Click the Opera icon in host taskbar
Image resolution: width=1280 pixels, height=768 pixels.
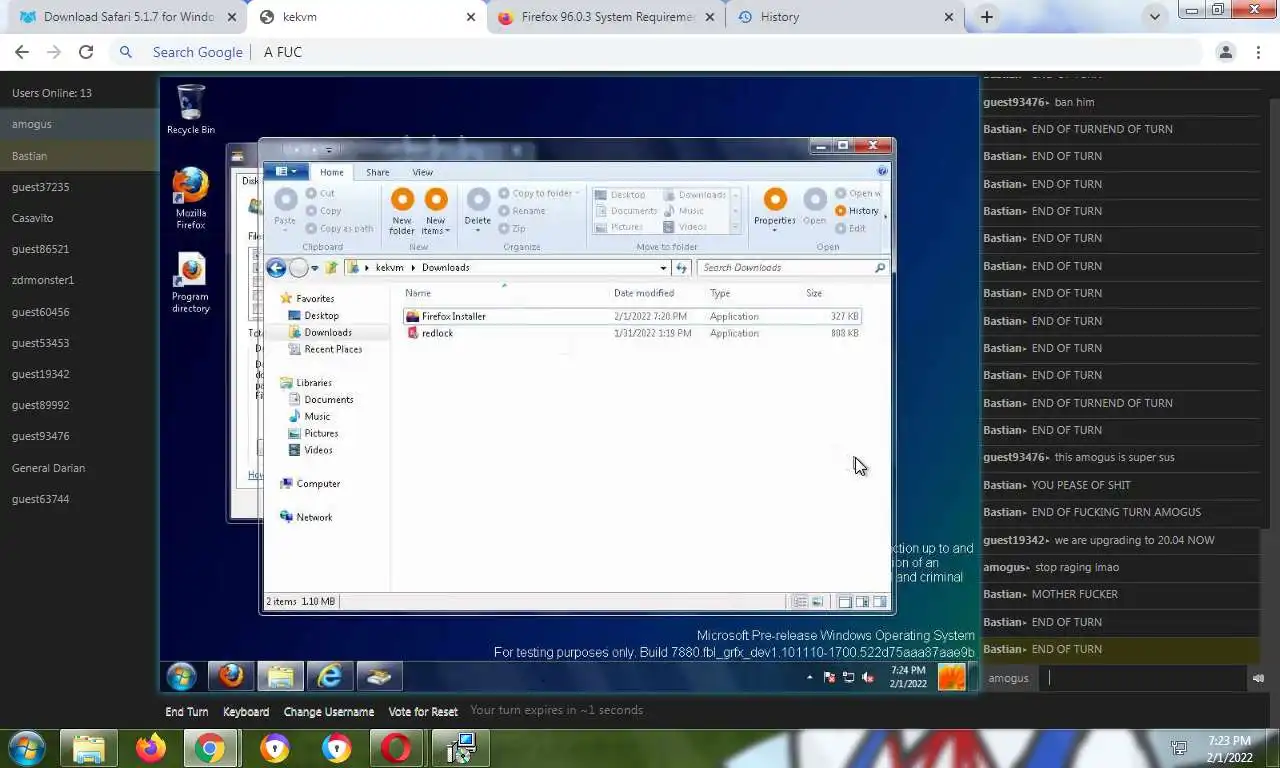coord(396,748)
